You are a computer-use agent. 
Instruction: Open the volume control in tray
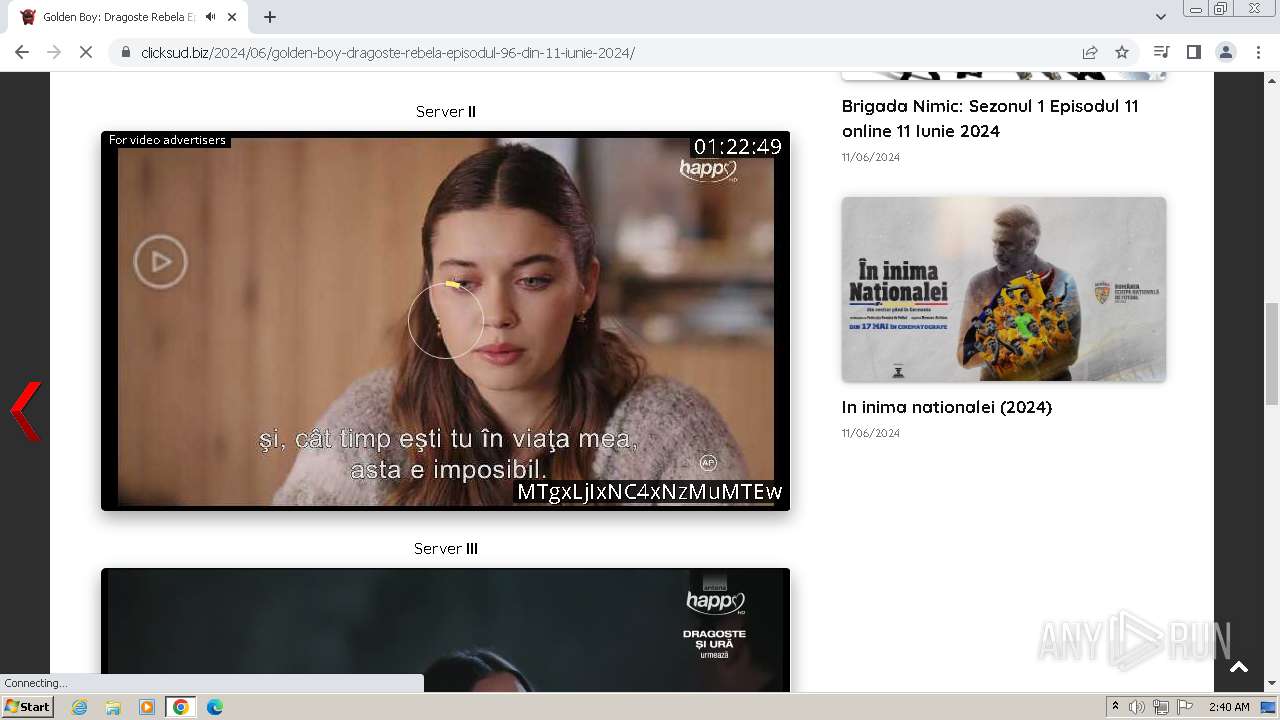[1137, 707]
